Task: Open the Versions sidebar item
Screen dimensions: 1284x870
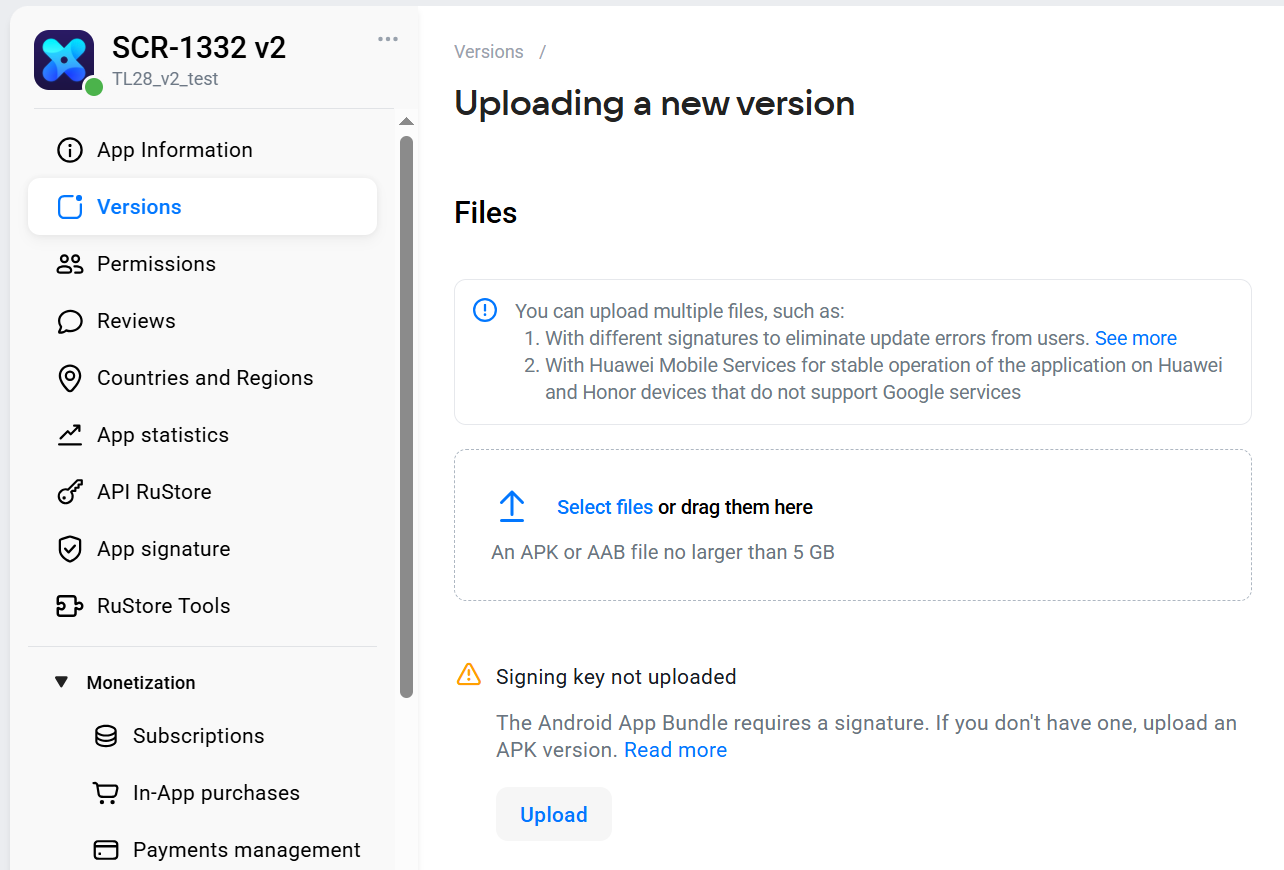Action: point(203,207)
